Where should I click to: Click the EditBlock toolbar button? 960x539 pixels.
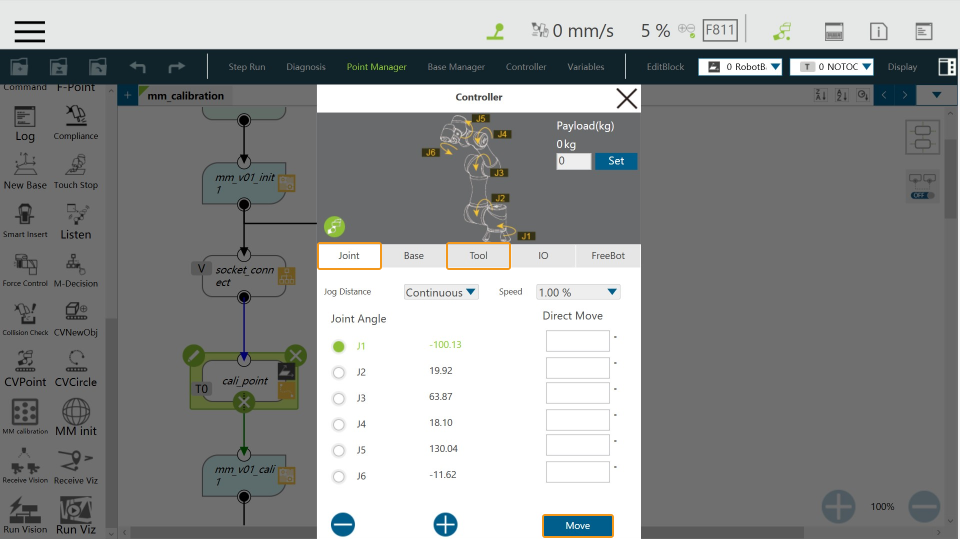pyautogui.click(x=665, y=67)
